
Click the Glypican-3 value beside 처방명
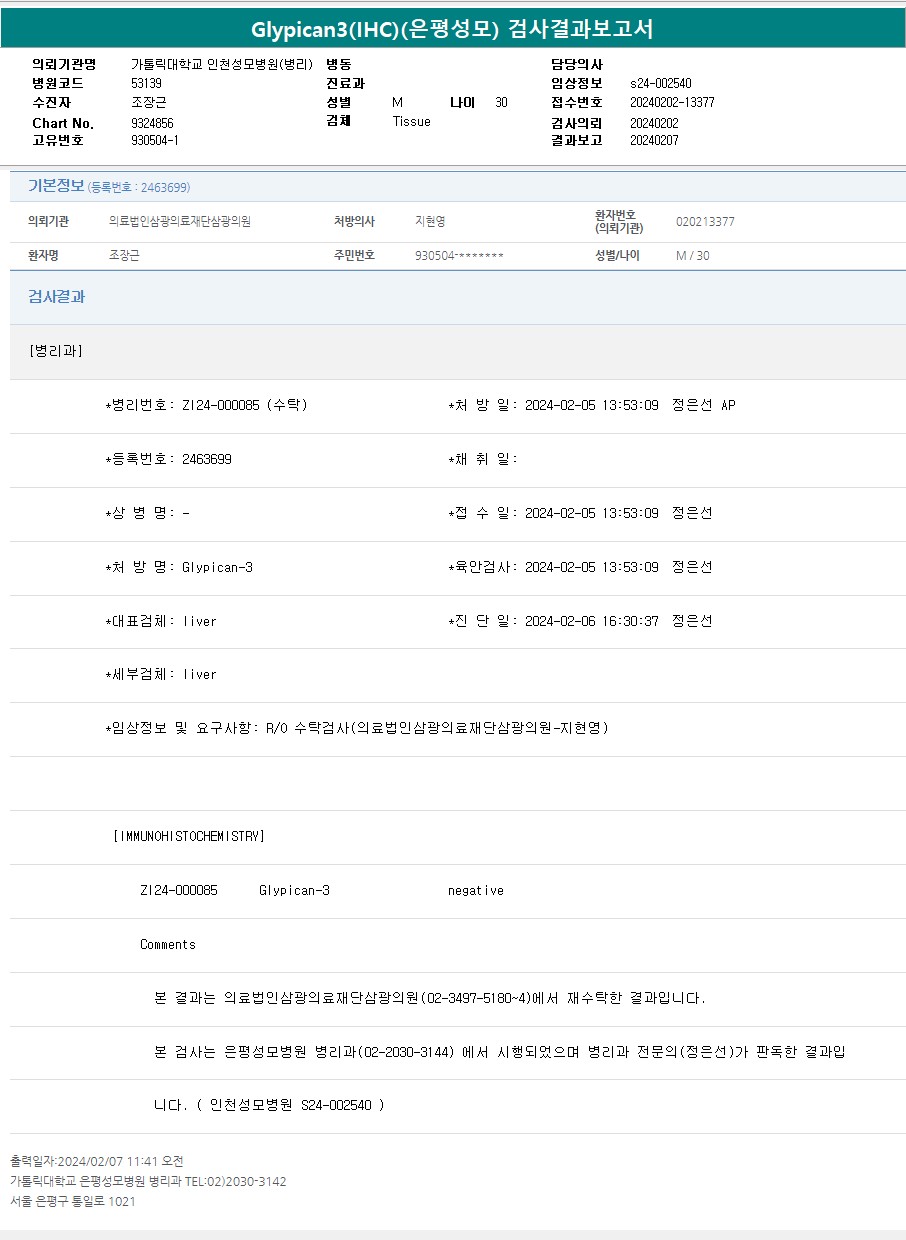click(x=217, y=567)
